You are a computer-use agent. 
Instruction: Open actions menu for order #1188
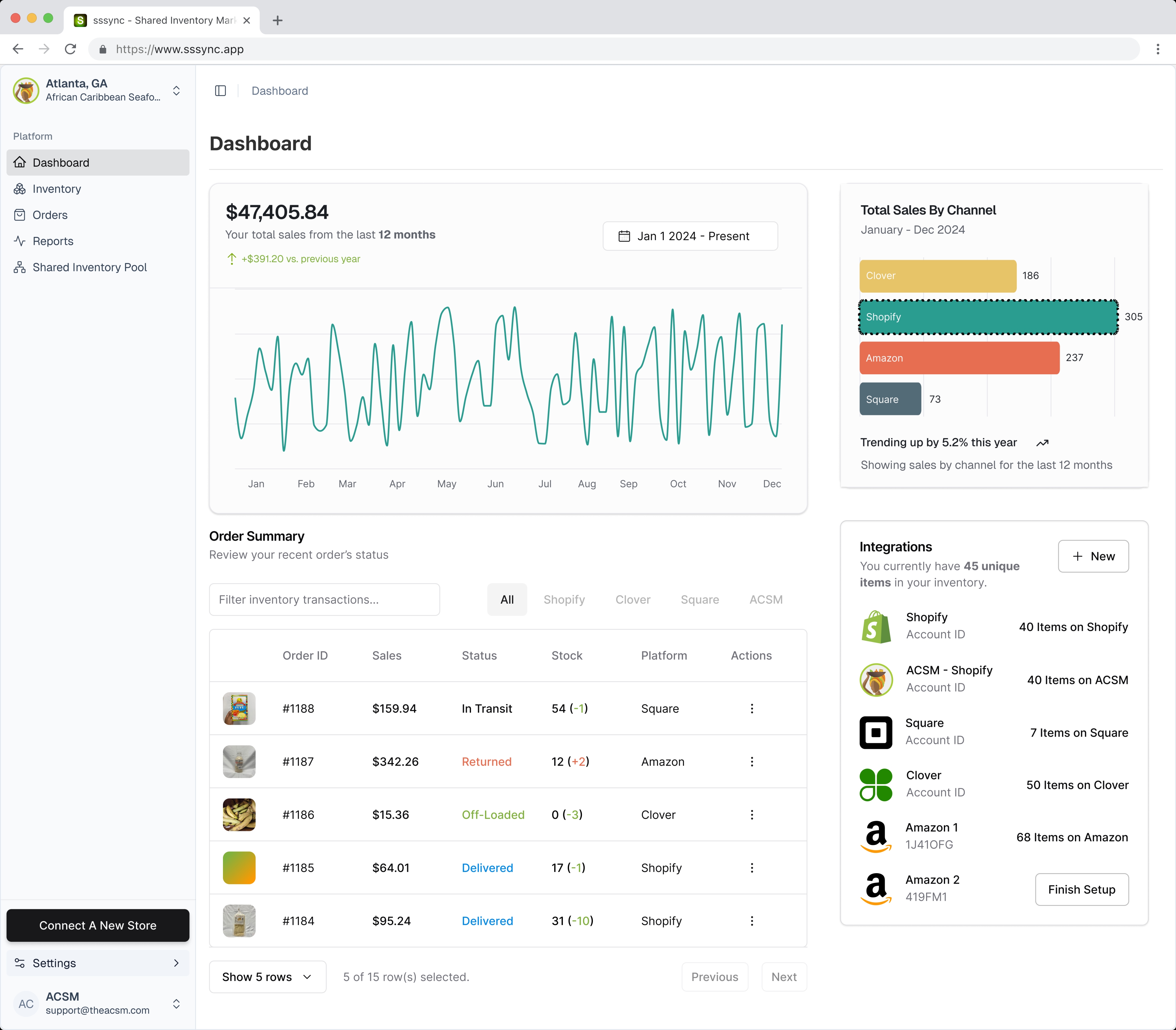pos(751,709)
